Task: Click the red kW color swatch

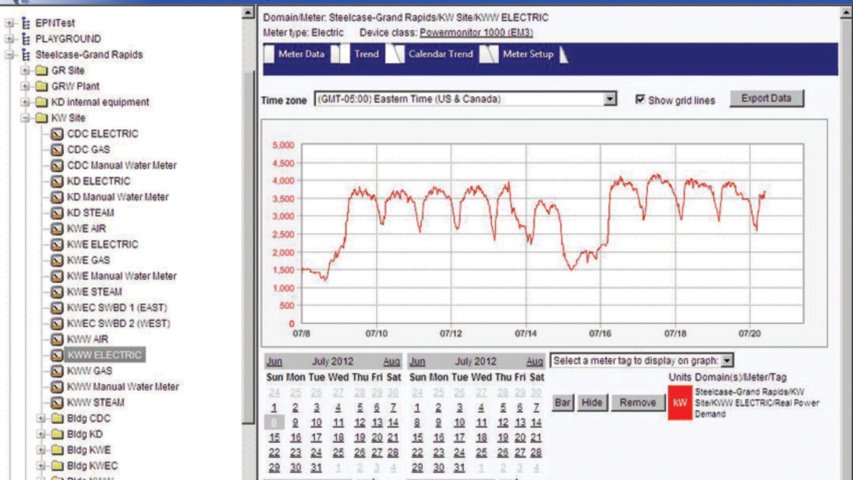Action: pyautogui.click(x=679, y=403)
